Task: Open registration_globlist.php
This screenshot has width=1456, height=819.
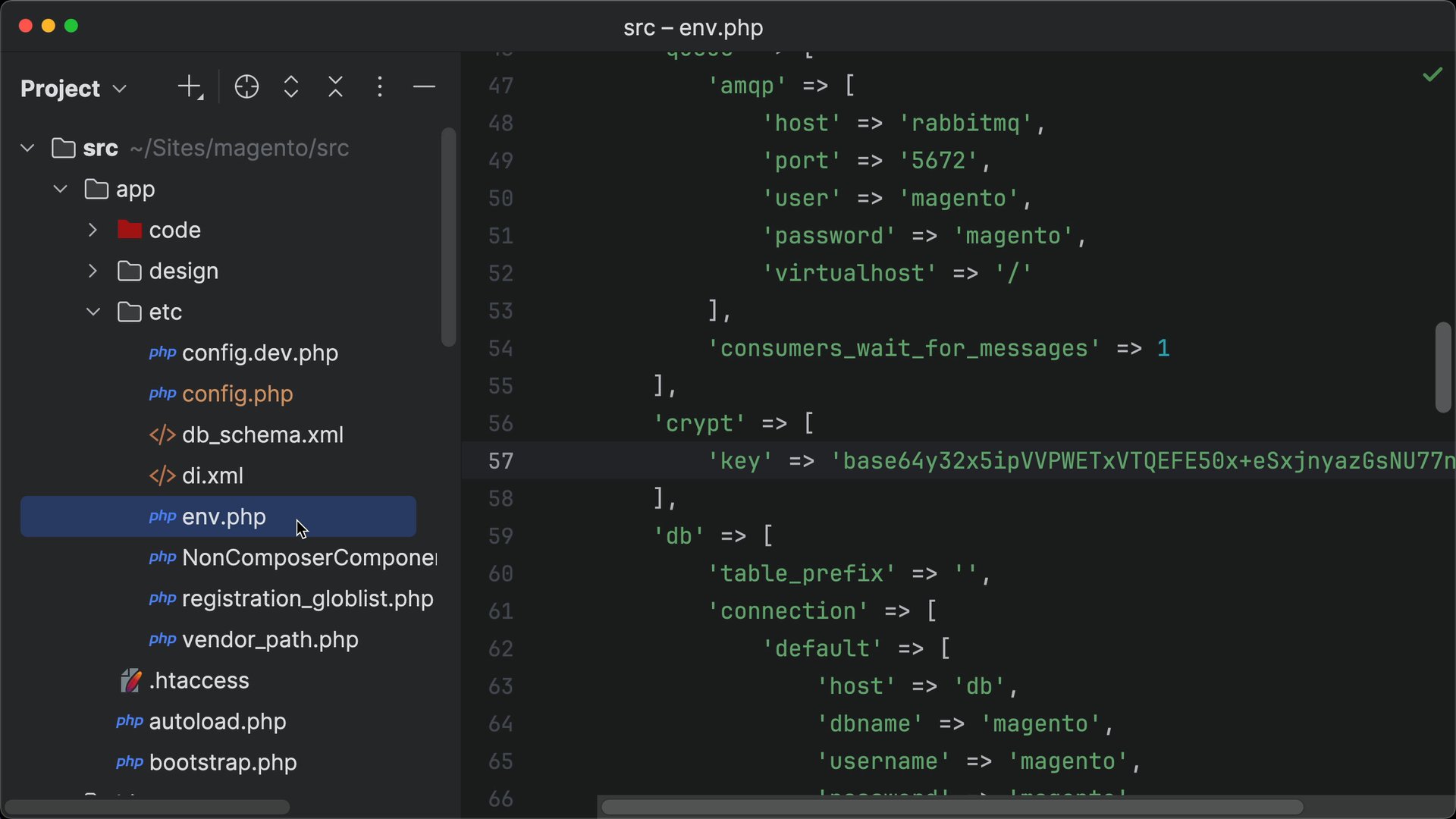Action: point(308,598)
